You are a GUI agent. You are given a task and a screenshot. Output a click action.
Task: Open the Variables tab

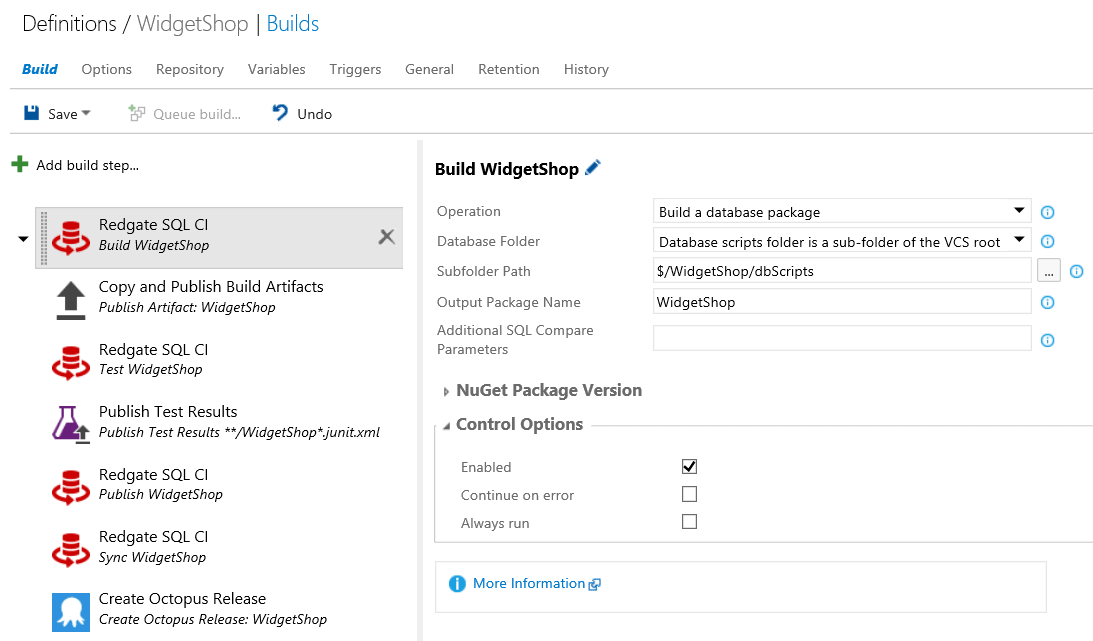coord(276,69)
